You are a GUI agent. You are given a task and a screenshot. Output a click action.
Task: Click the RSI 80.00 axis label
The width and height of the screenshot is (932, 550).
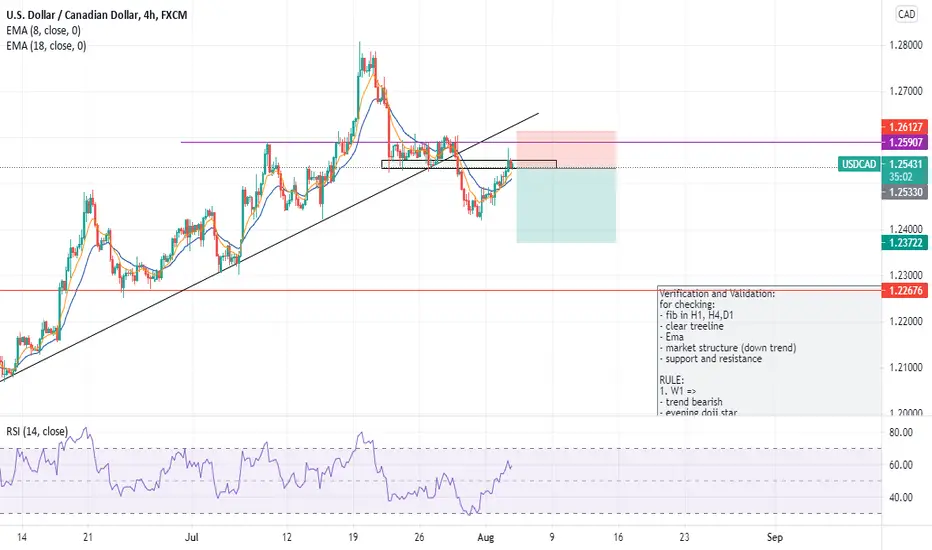900,432
